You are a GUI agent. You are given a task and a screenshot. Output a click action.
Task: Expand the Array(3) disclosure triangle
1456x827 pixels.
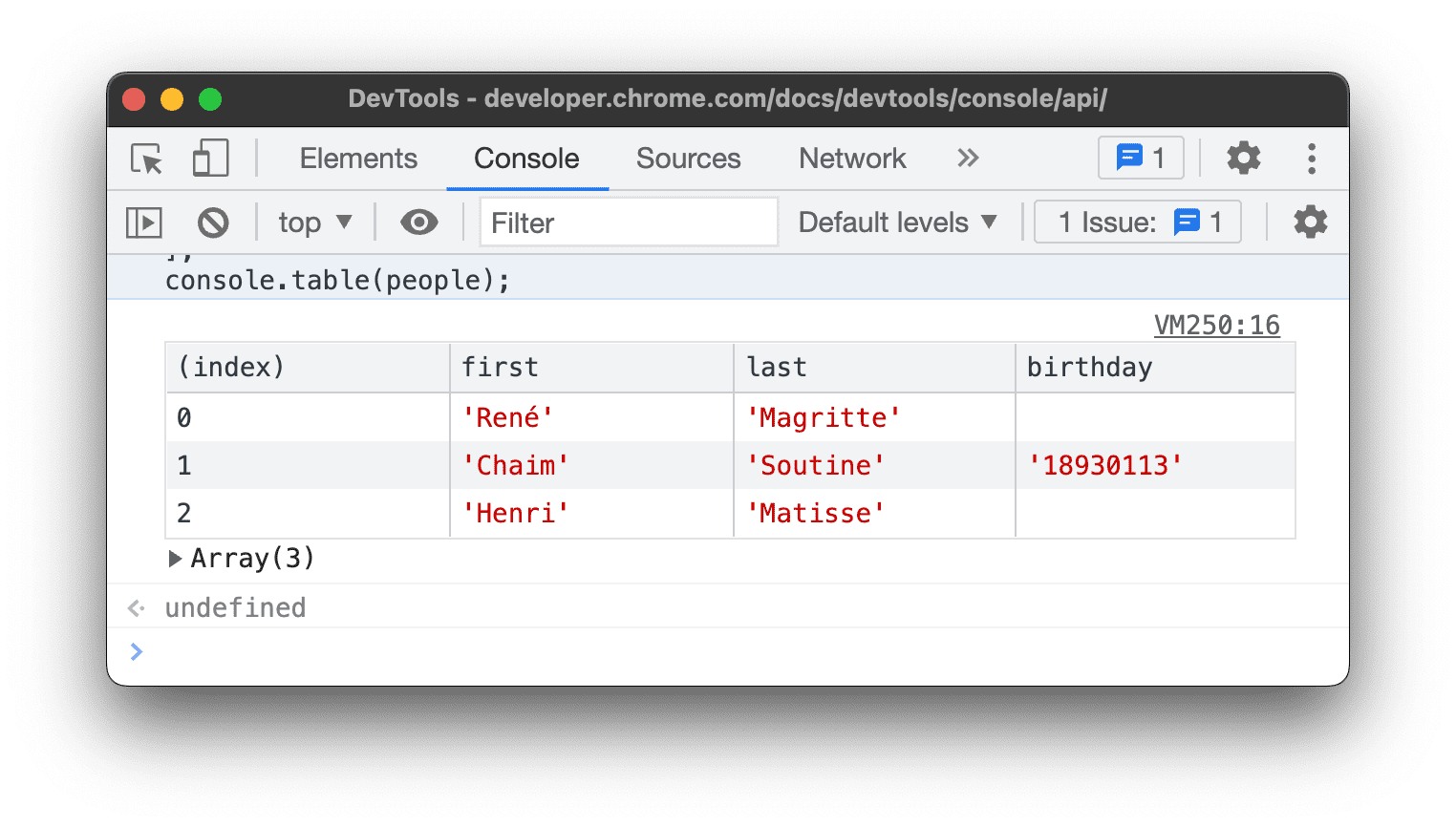[x=176, y=558]
